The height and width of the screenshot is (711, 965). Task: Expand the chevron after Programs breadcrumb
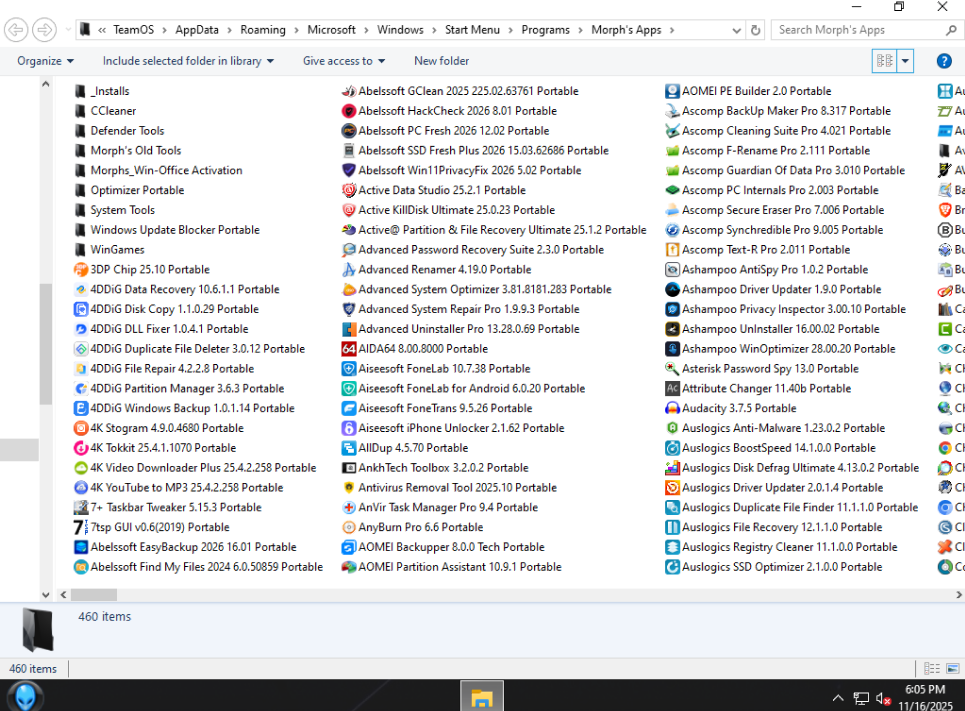point(580,30)
